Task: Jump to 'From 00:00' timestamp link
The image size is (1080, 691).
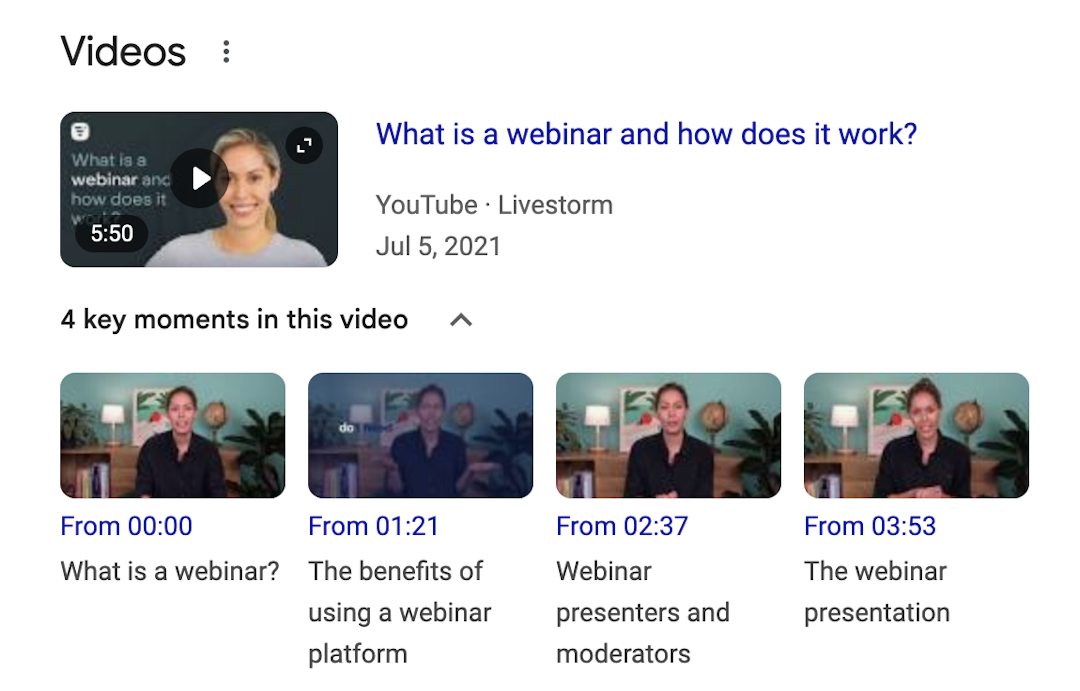Action: pyautogui.click(x=127, y=526)
